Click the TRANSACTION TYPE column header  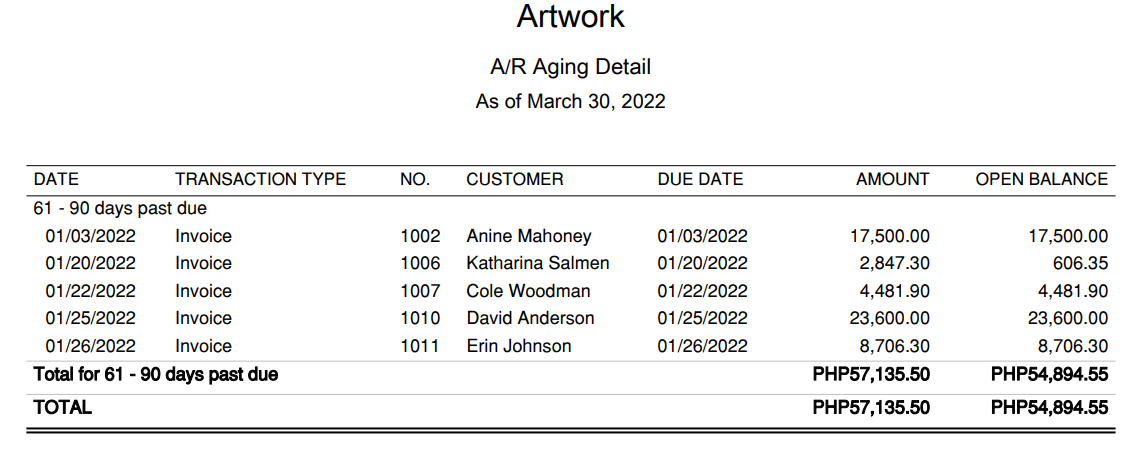[260, 179]
